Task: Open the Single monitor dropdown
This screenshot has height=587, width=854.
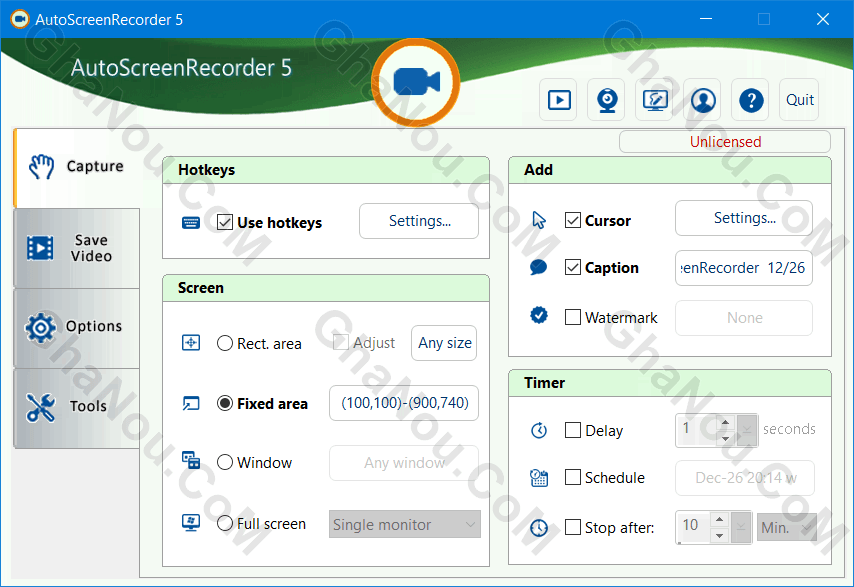Action: click(405, 524)
